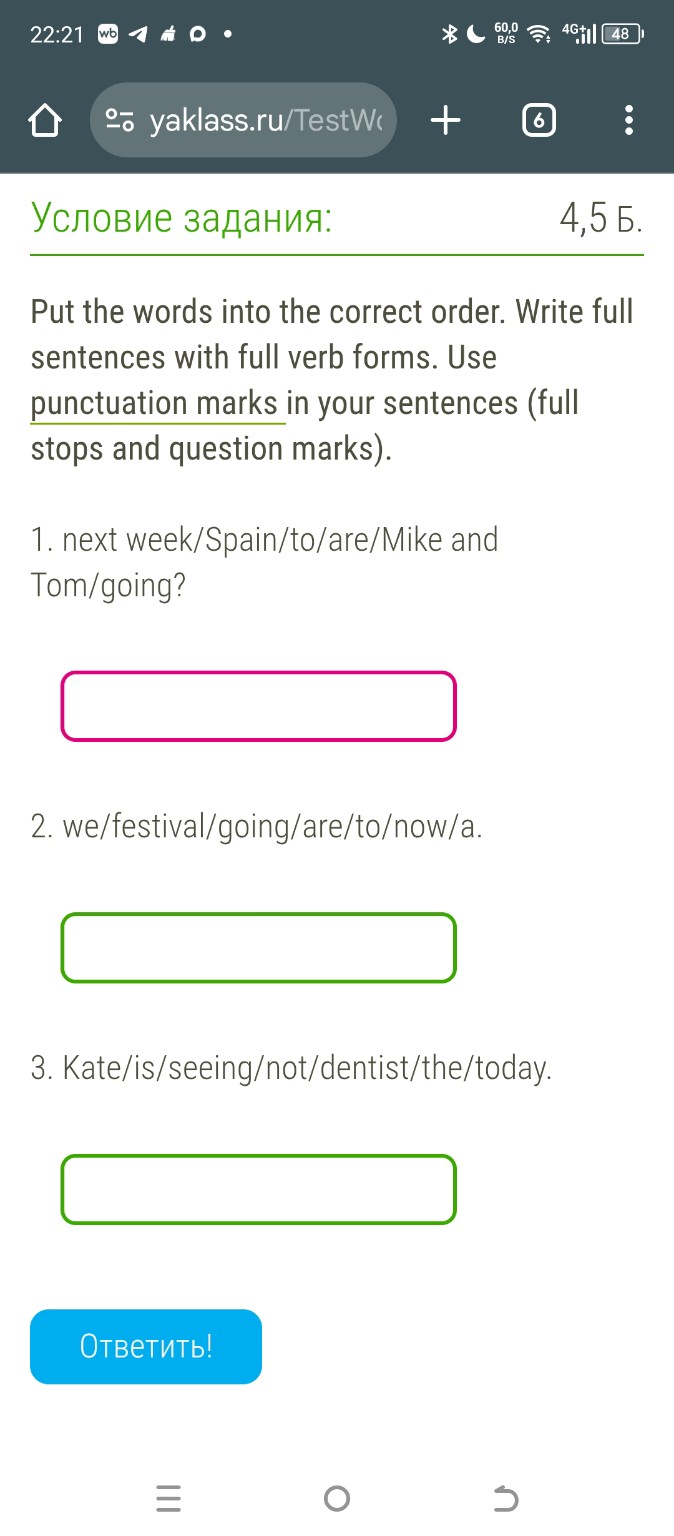Focus the answer field for sentence 3
The image size is (674, 1536).
258,1189
